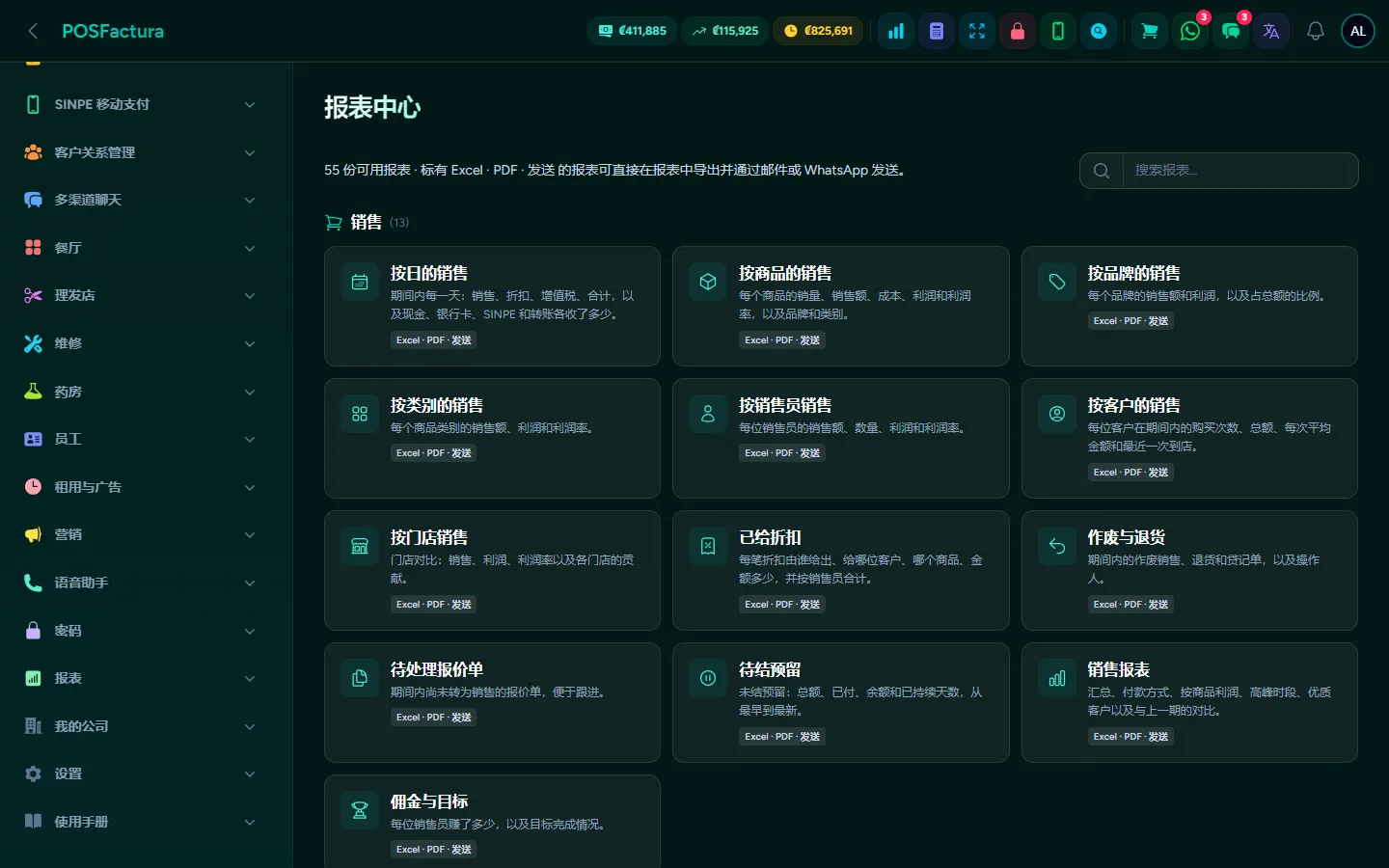Image resolution: width=1389 pixels, height=868 pixels.
Task: Open 报表 in the sidebar
Action: (x=141, y=678)
